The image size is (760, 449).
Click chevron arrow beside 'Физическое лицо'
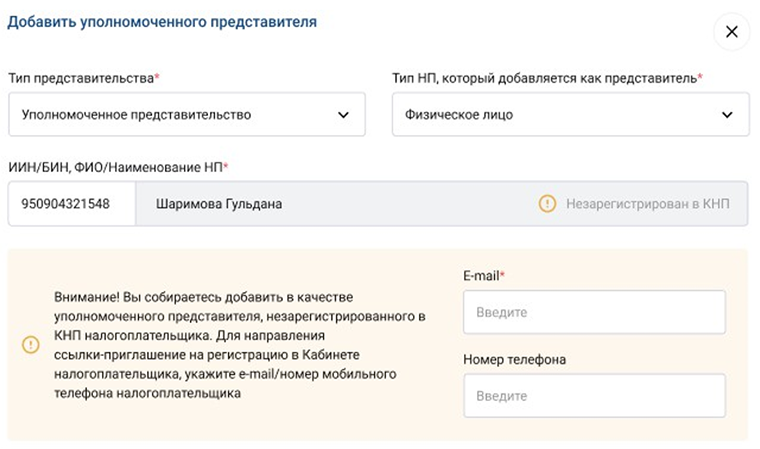pos(727,115)
